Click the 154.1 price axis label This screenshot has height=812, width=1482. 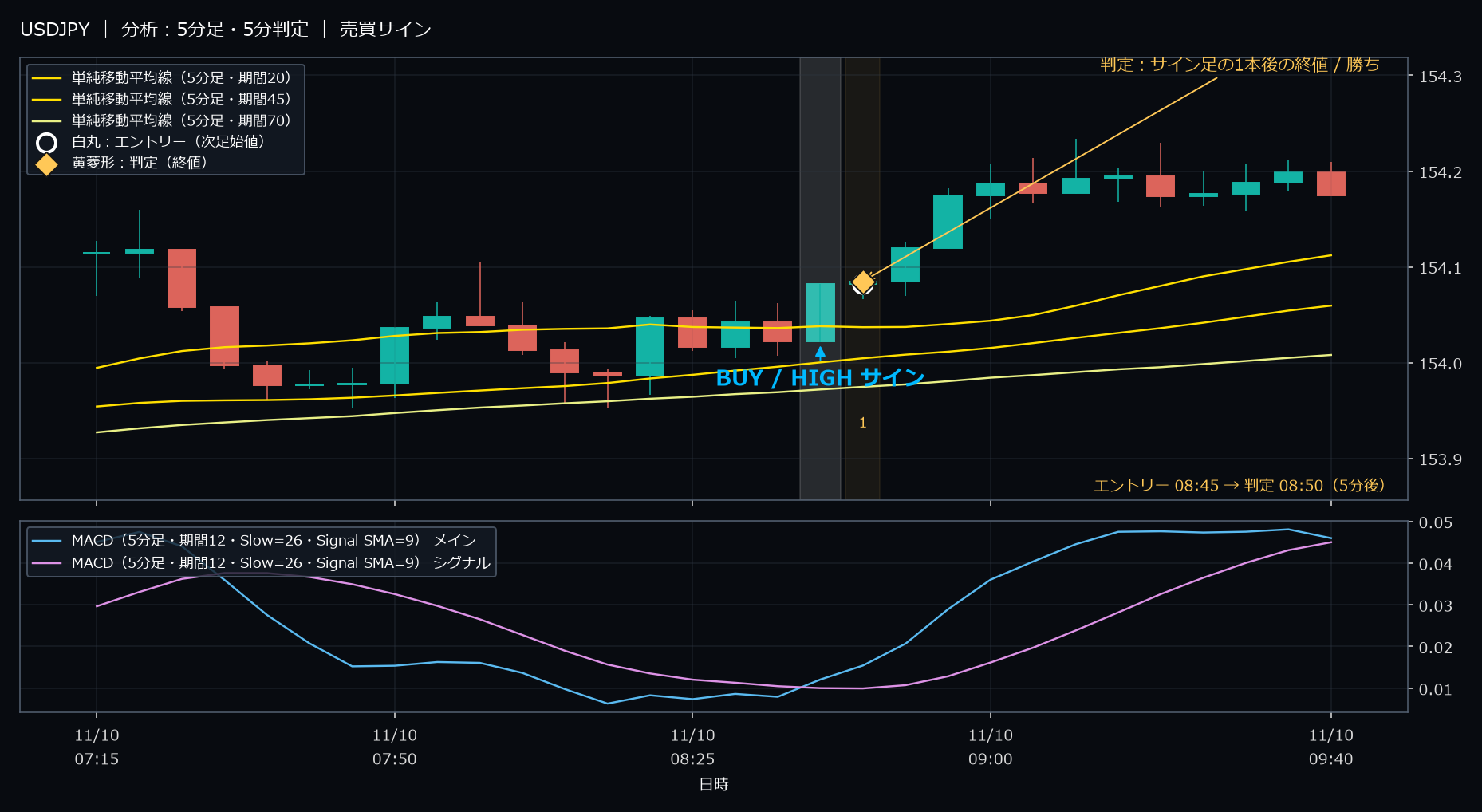coord(1440,268)
